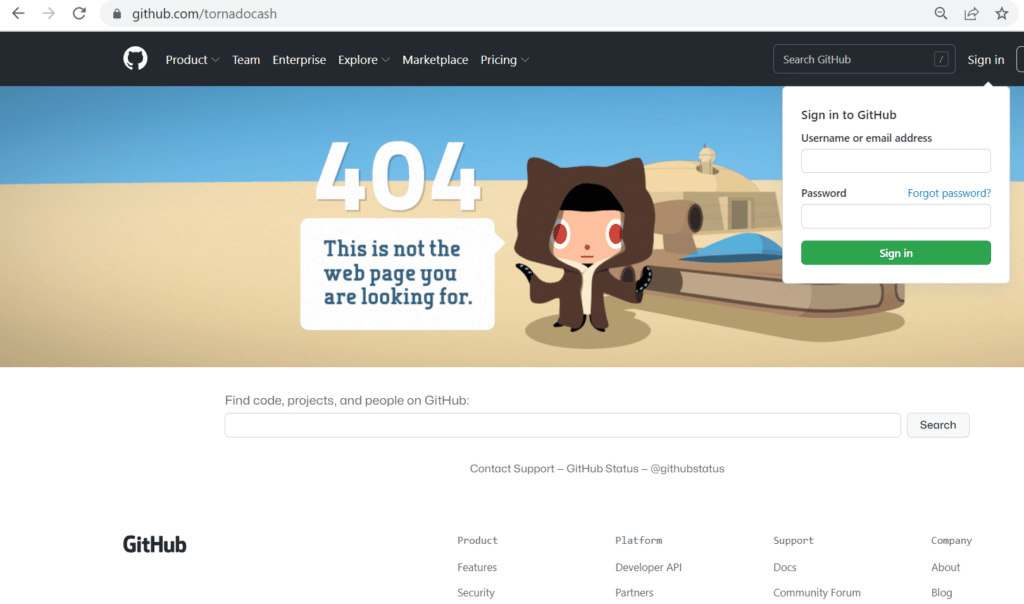Click the Forgot password? link
The width and height of the screenshot is (1024, 604).
pyautogui.click(x=949, y=193)
